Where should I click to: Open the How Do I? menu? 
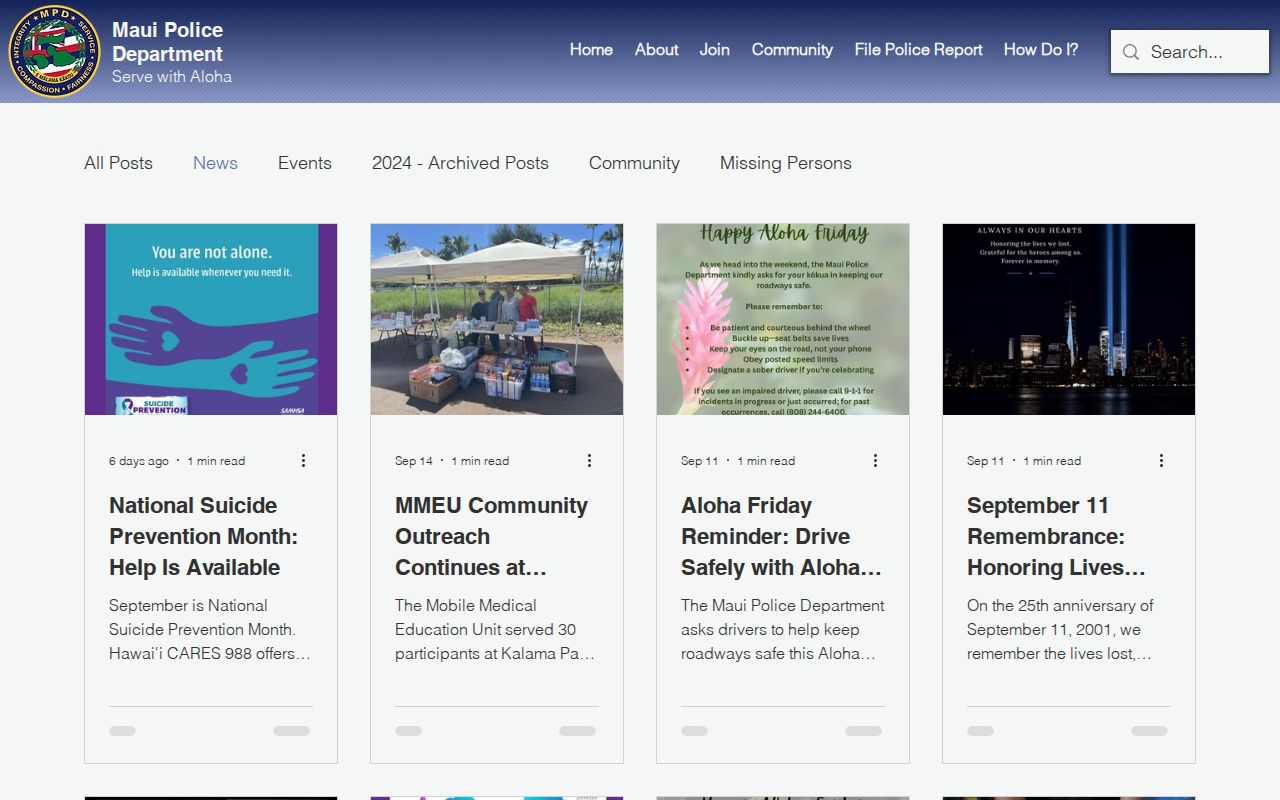1041,49
